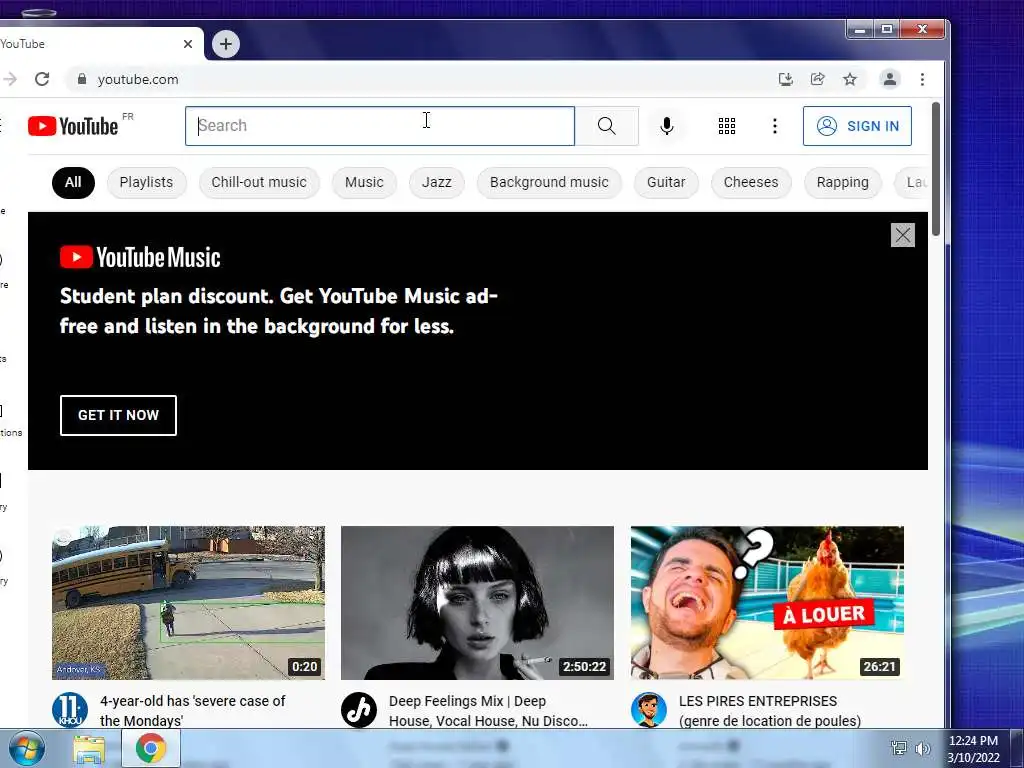Open '4-year-old has severe case' title
This screenshot has height=768, width=1024.
point(193,711)
